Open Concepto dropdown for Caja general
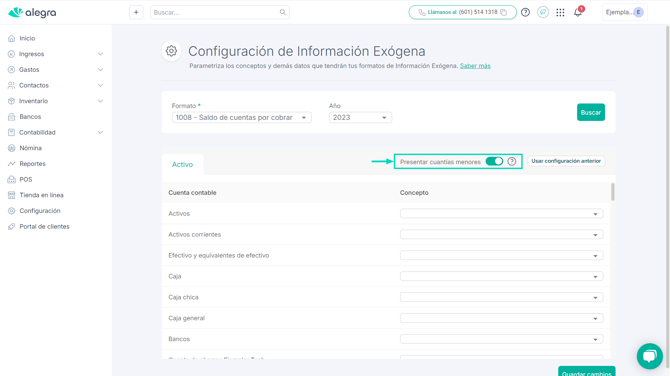The image size is (670, 376). (x=502, y=318)
